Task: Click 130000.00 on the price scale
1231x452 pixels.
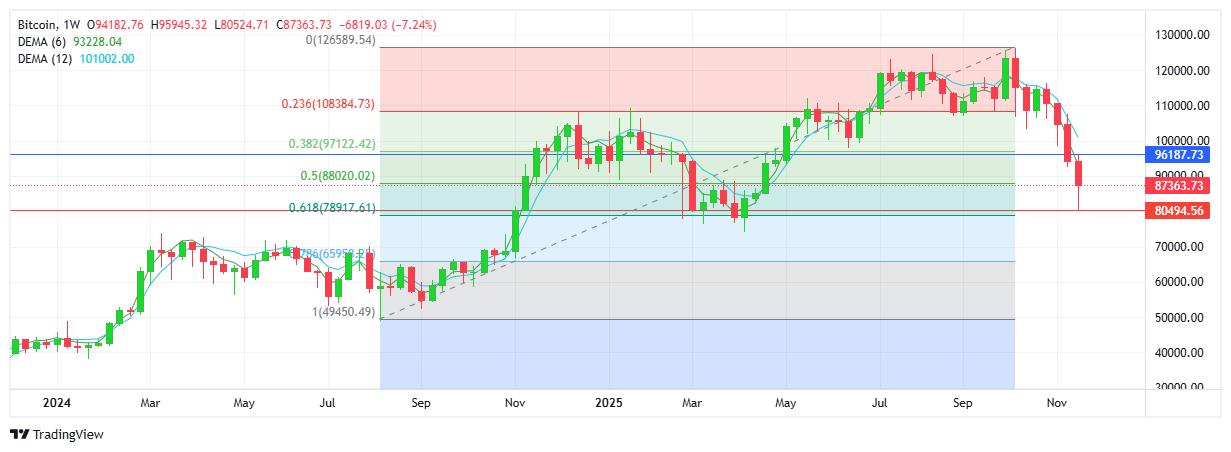Action: click(1179, 35)
